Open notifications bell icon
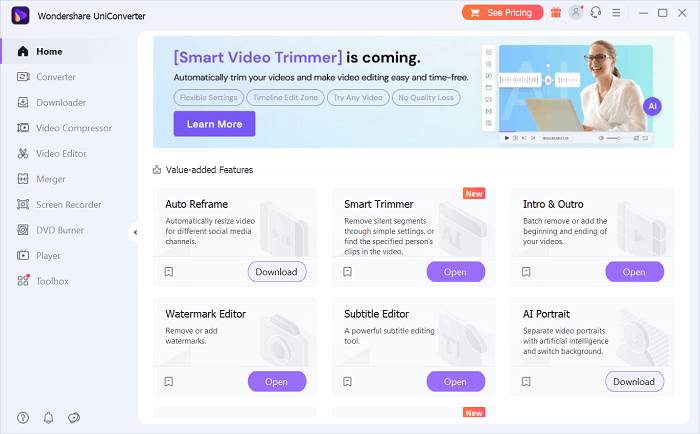Screen dimensions: 700x434 point(48,417)
